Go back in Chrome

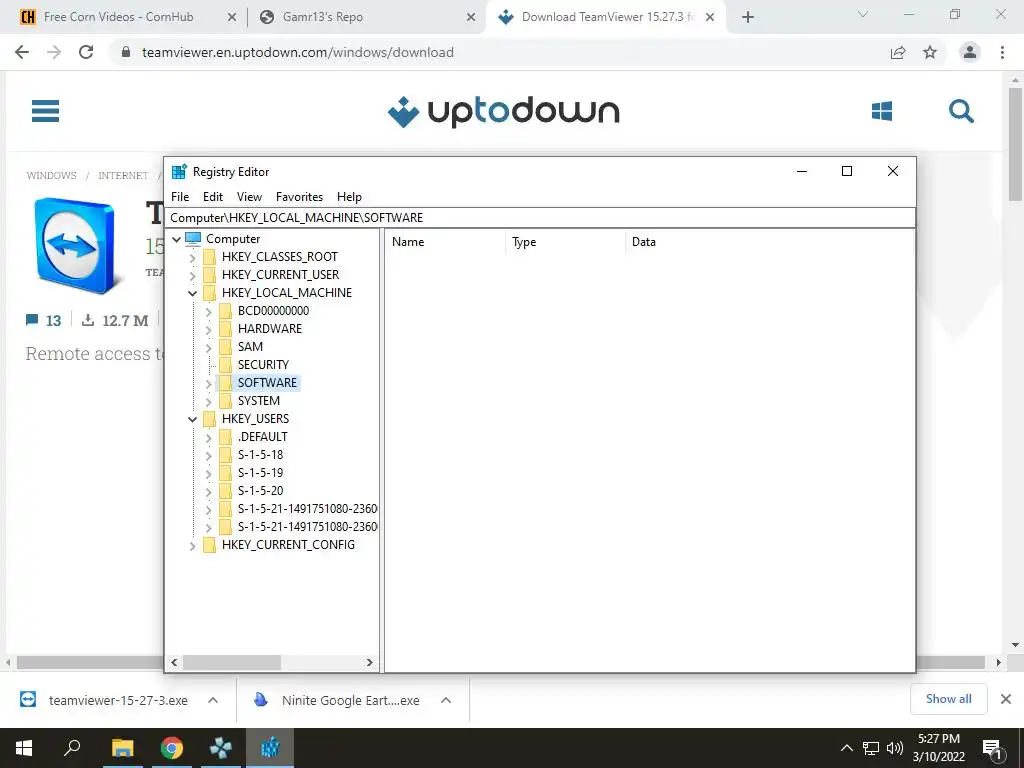22,52
